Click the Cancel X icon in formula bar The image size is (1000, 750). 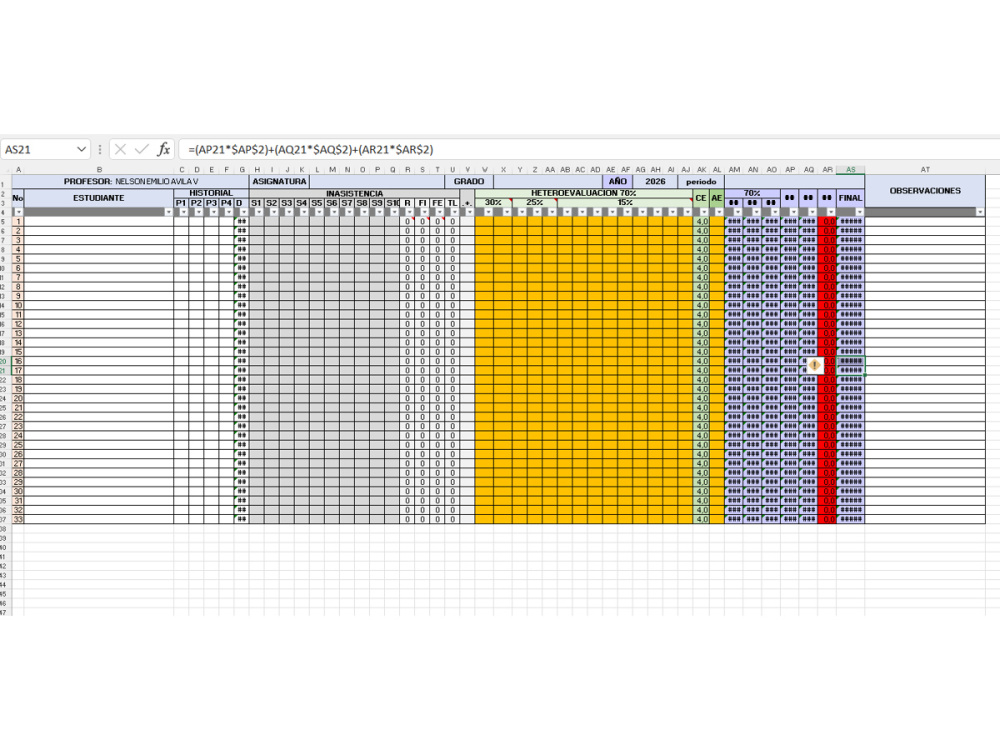tap(120, 149)
